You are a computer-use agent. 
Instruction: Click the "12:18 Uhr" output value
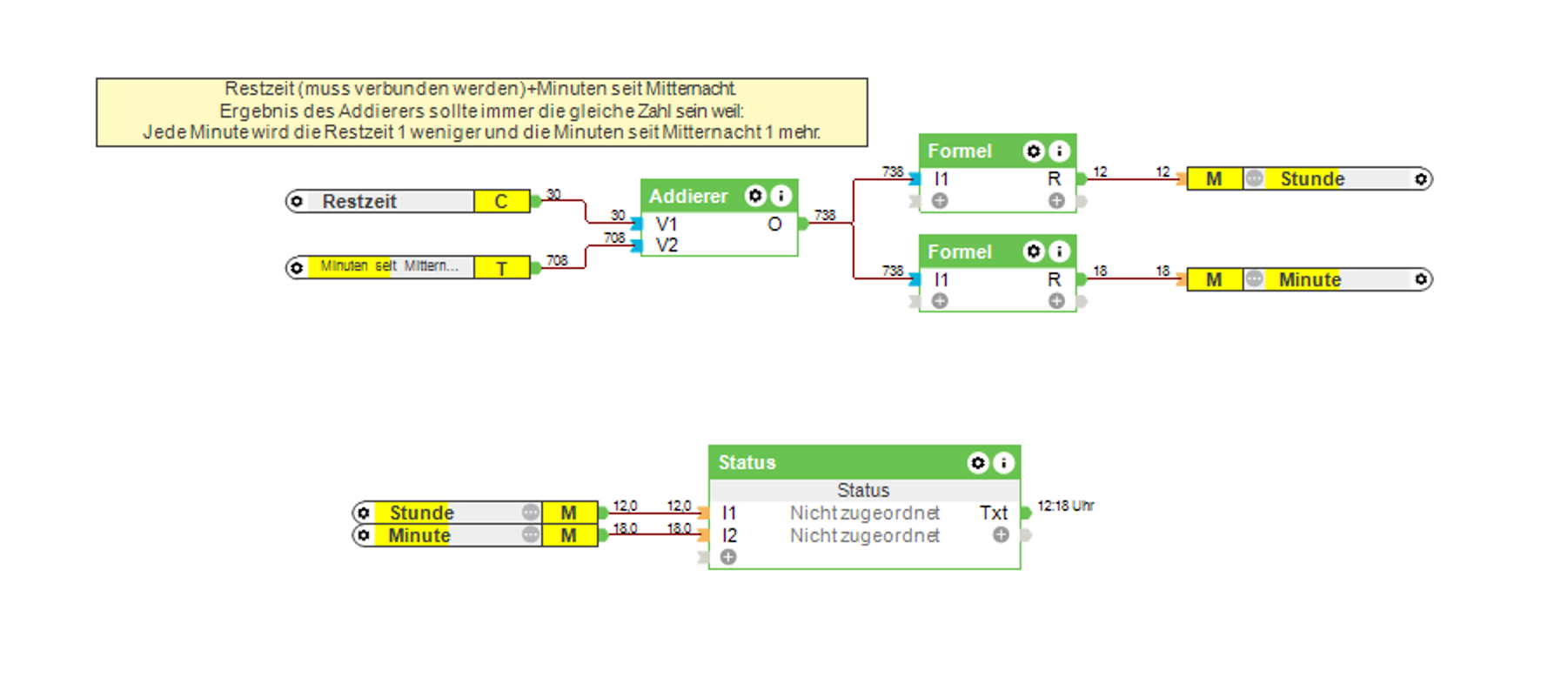[x=1066, y=506]
